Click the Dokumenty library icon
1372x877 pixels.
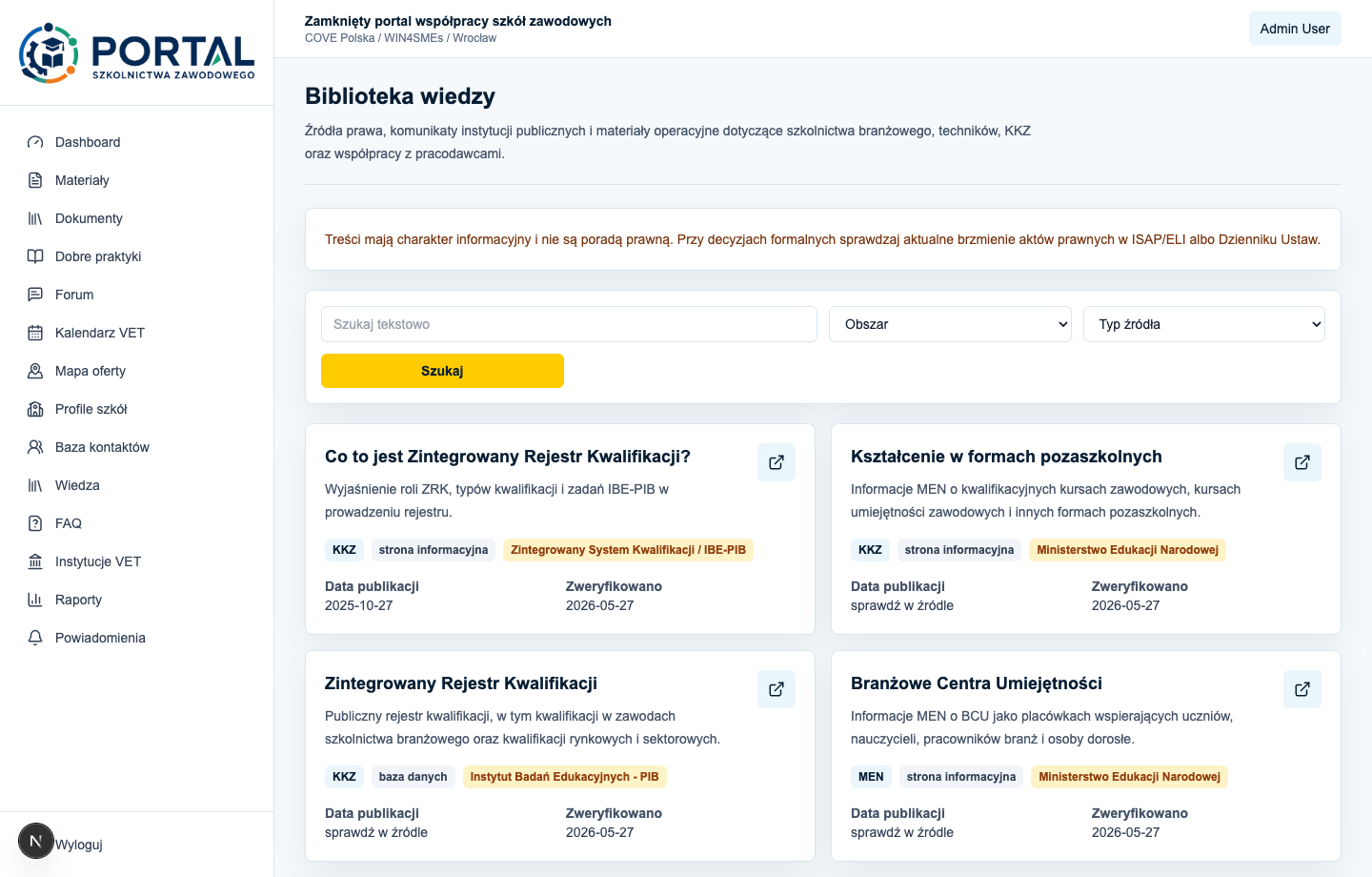(x=35, y=218)
